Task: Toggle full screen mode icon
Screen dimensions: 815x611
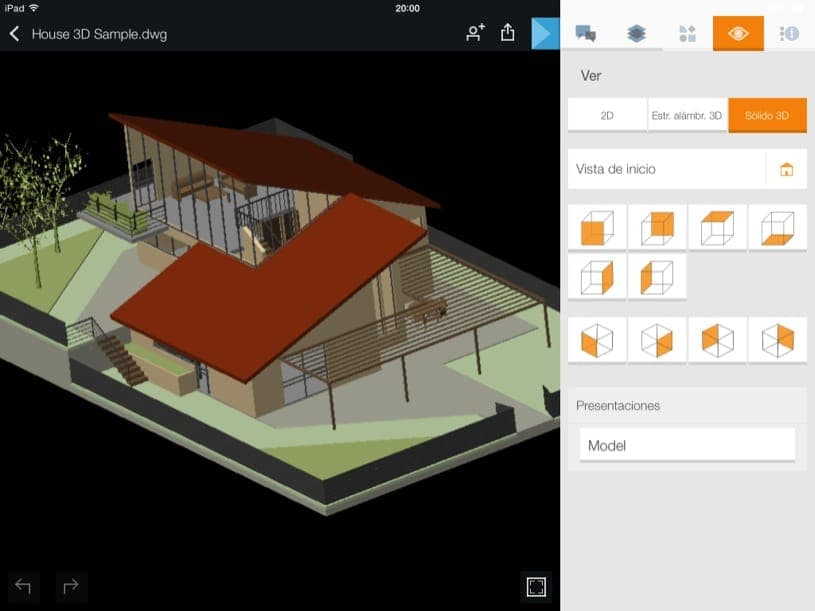Action: tap(536, 587)
